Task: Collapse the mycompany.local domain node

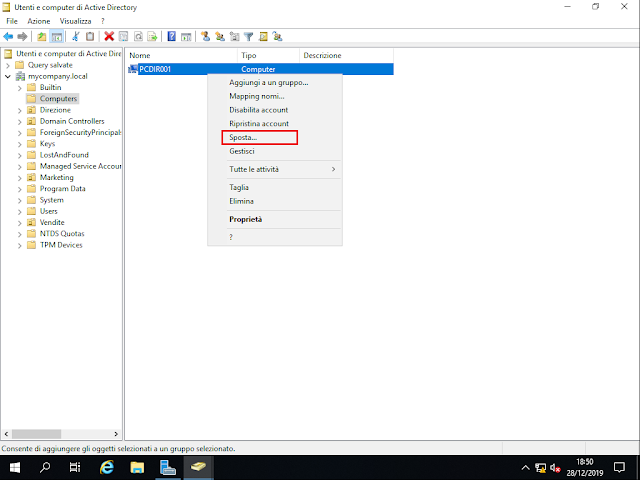Action: [x=8, y=76]
